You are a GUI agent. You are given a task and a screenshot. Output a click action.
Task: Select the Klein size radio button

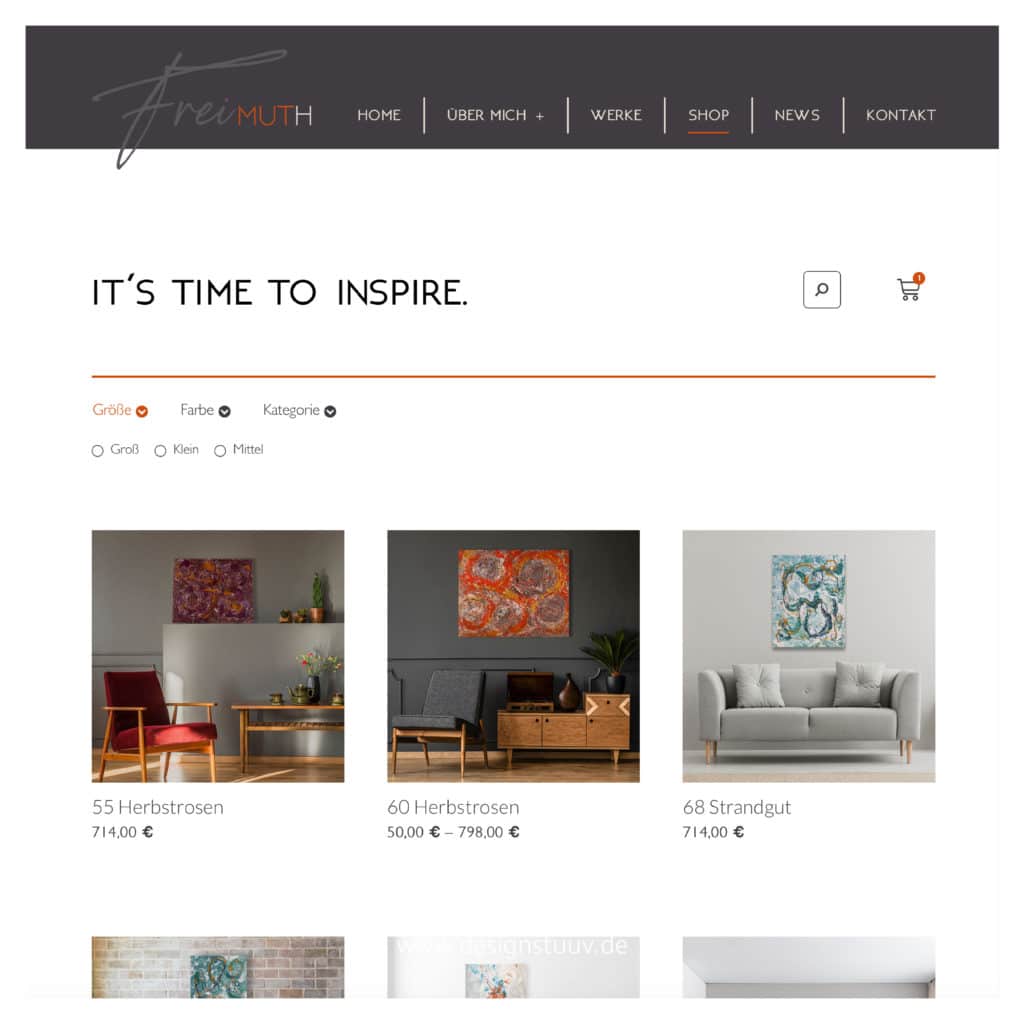pos(160,451)
